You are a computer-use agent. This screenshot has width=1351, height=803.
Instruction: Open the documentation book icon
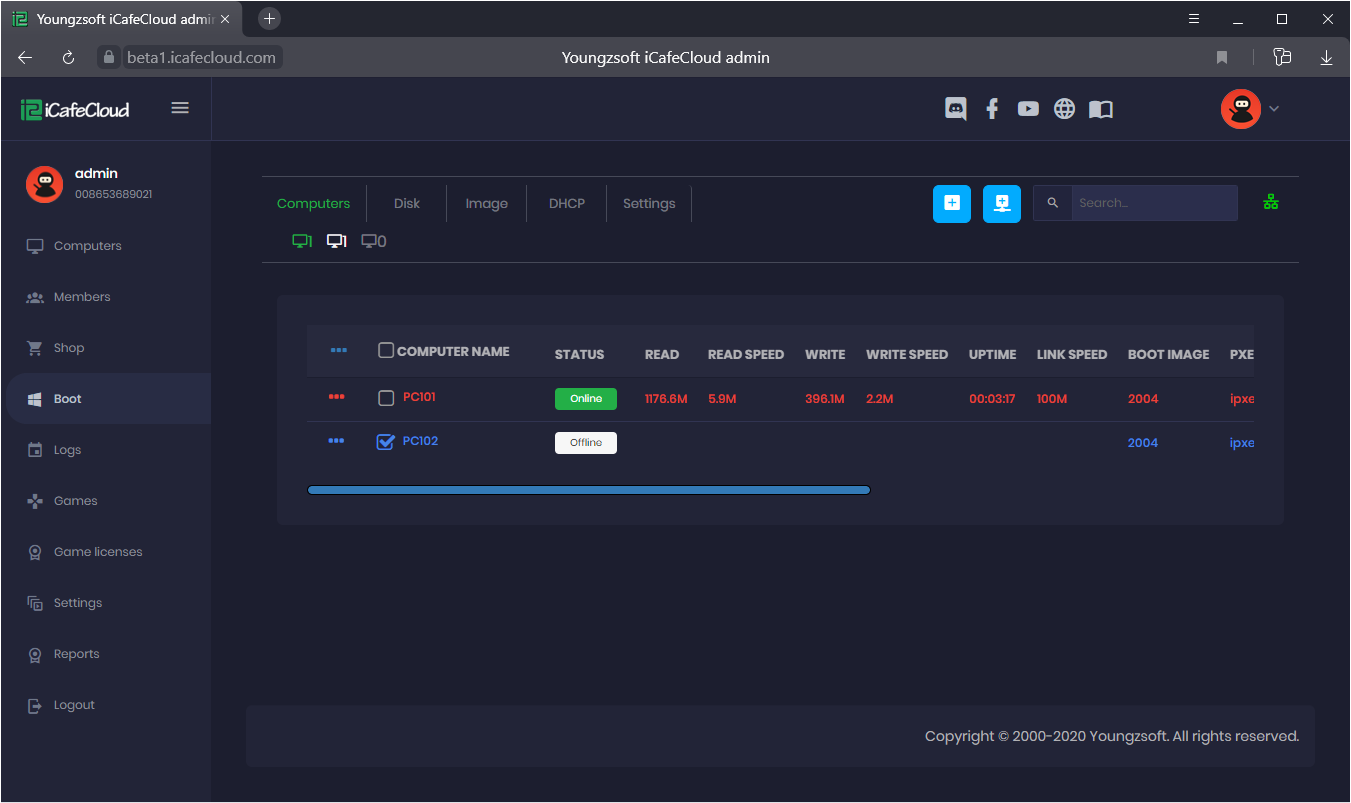click(1101, 108)
